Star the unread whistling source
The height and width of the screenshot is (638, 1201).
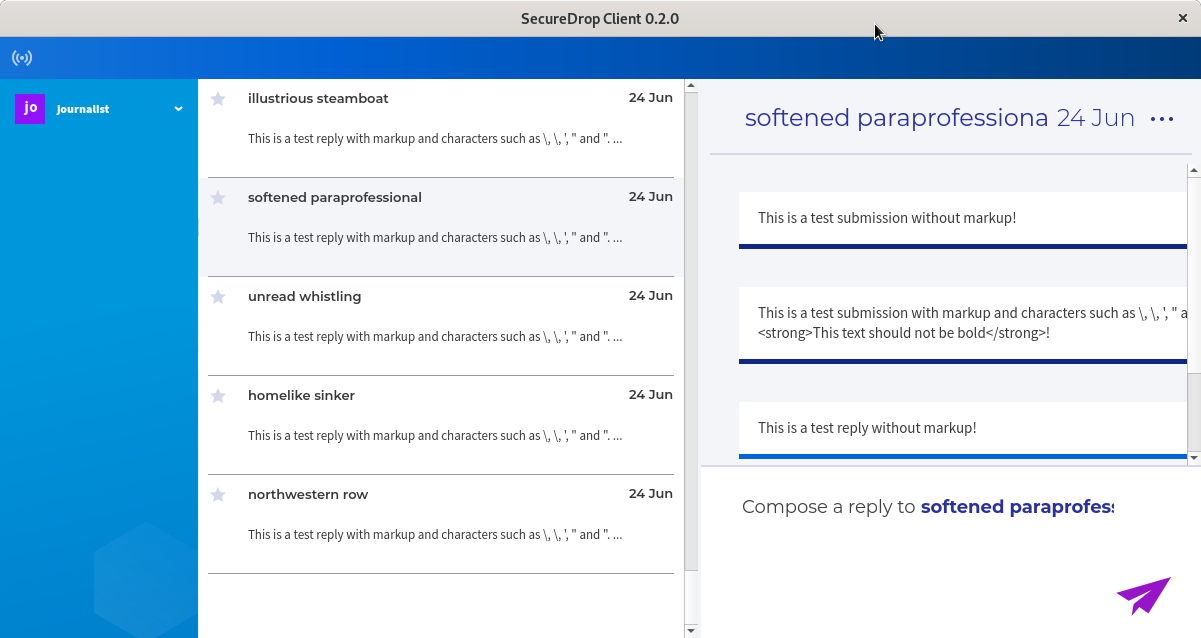tap(218, 296)
